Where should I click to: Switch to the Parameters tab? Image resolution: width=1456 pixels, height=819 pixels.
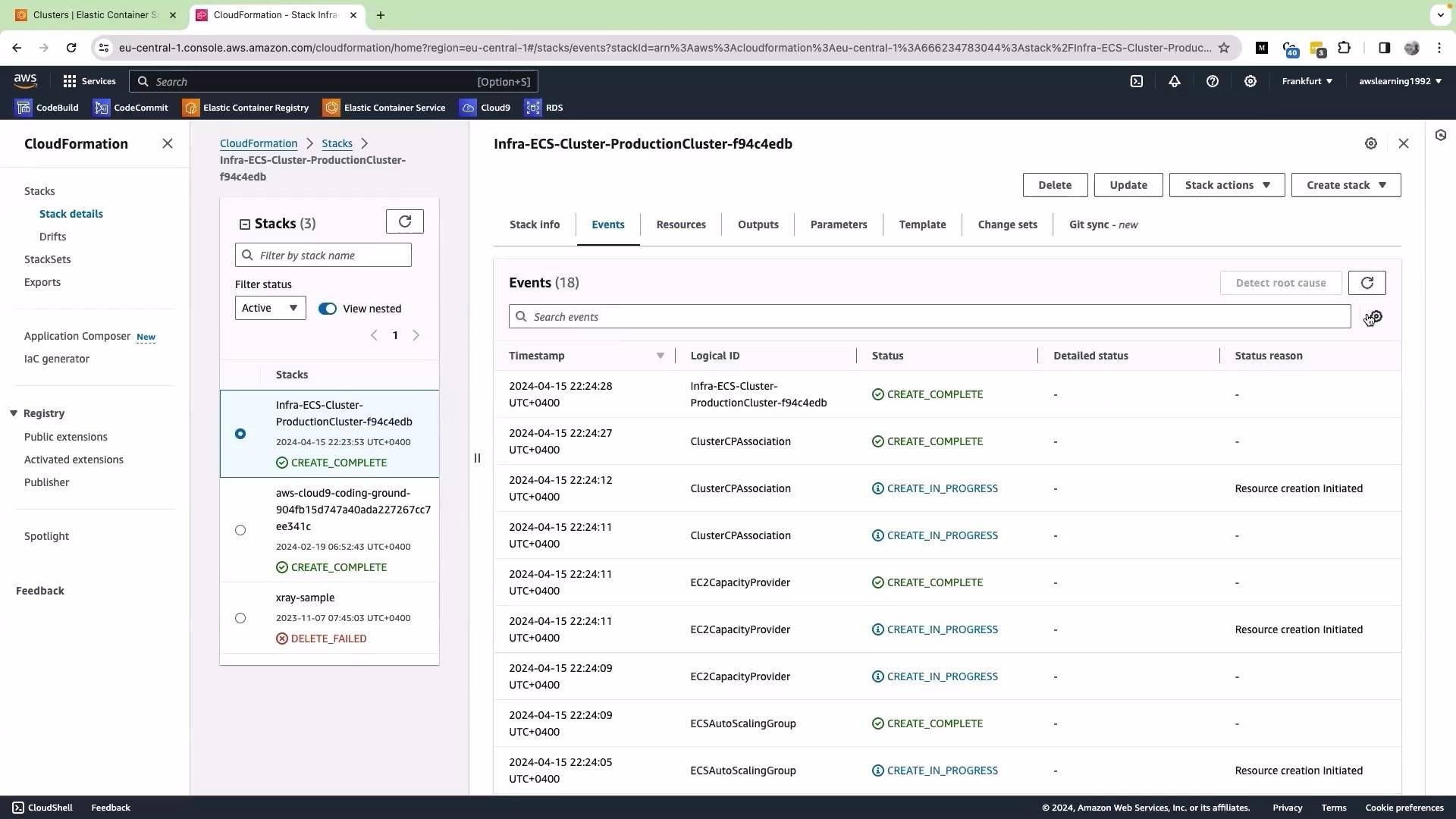tap(839, 224)
